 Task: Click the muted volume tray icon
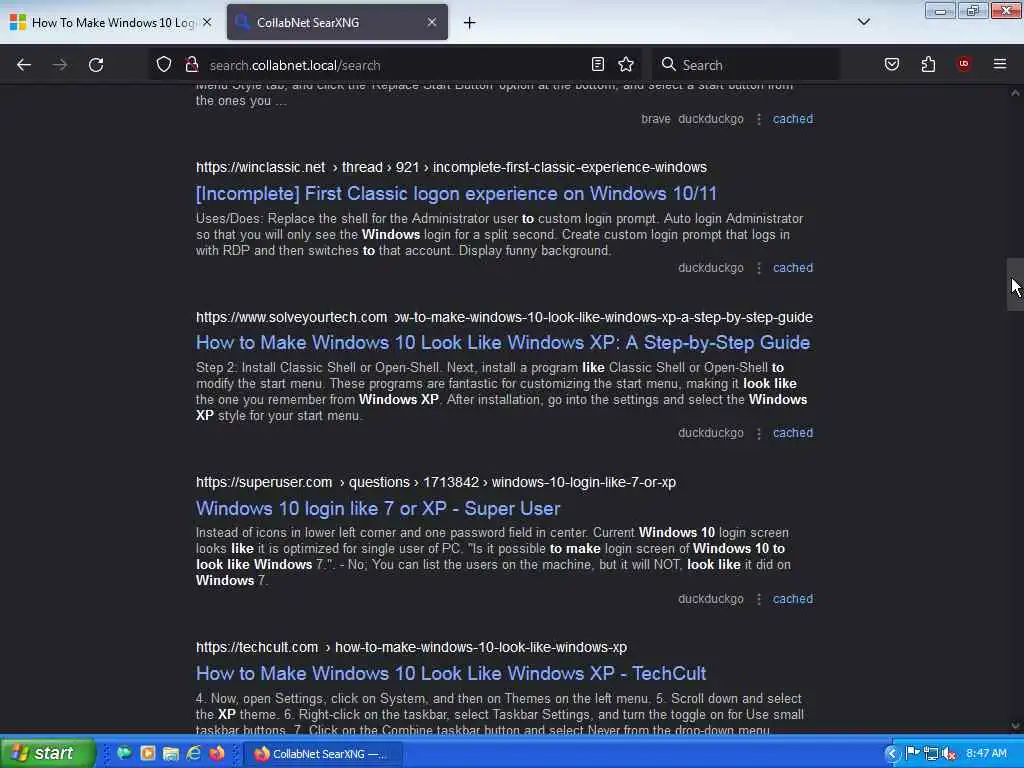[x=949, y=754]
